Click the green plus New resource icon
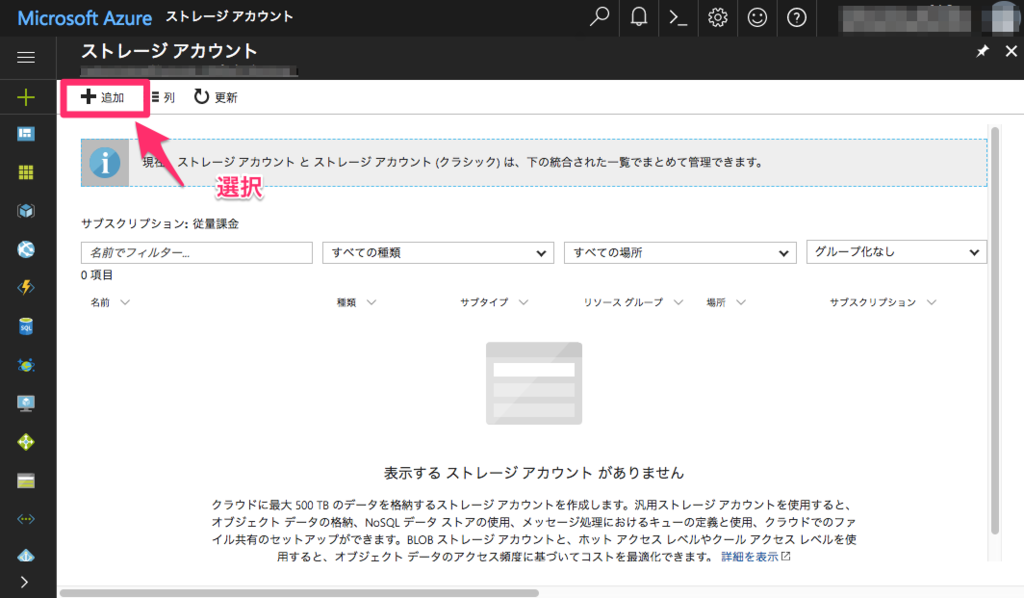Image resolution: width=1024 pixels, height=598 pixels. click(x=26, y=97)
